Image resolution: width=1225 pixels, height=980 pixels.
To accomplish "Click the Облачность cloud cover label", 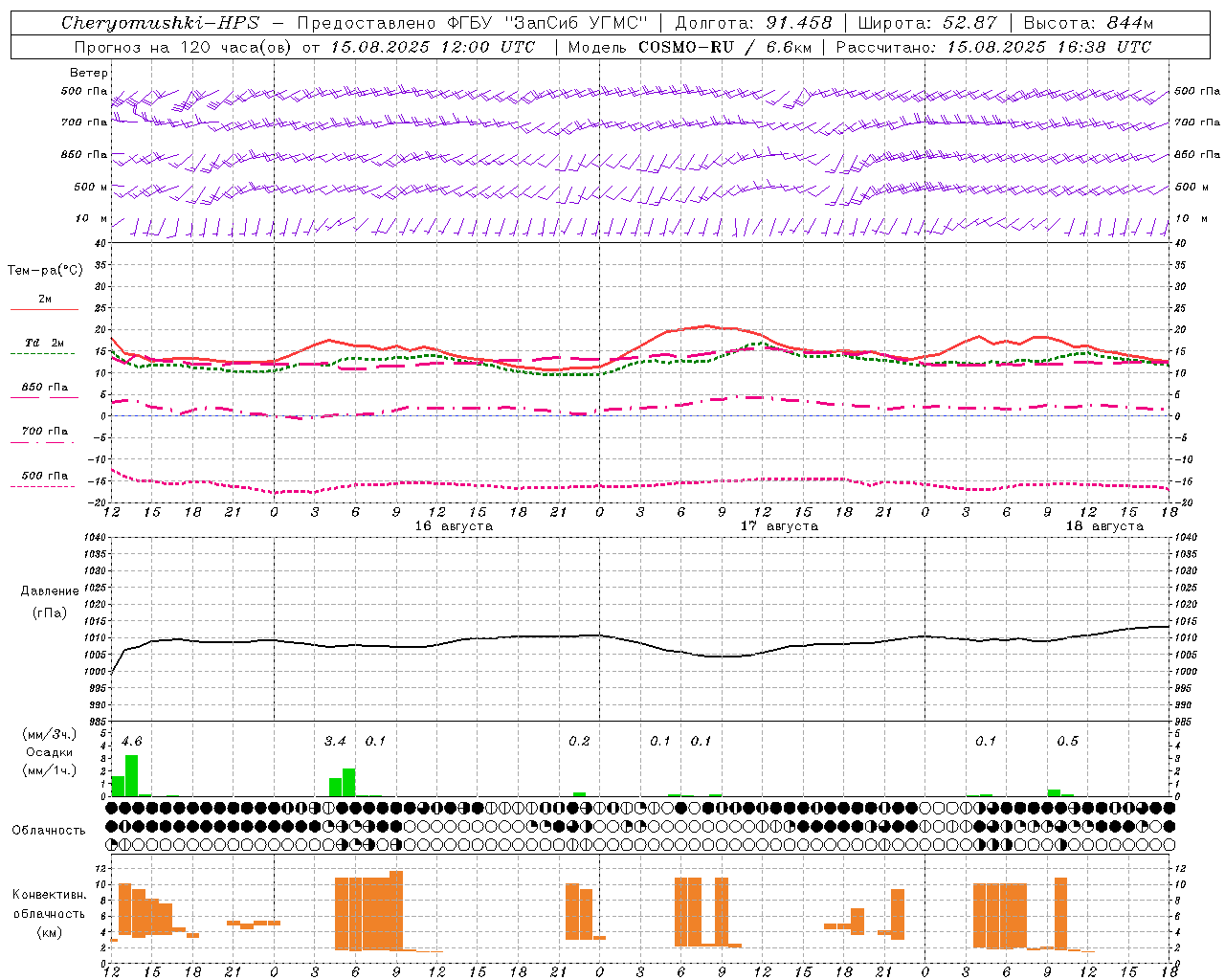I will click(x=49, y=831).
